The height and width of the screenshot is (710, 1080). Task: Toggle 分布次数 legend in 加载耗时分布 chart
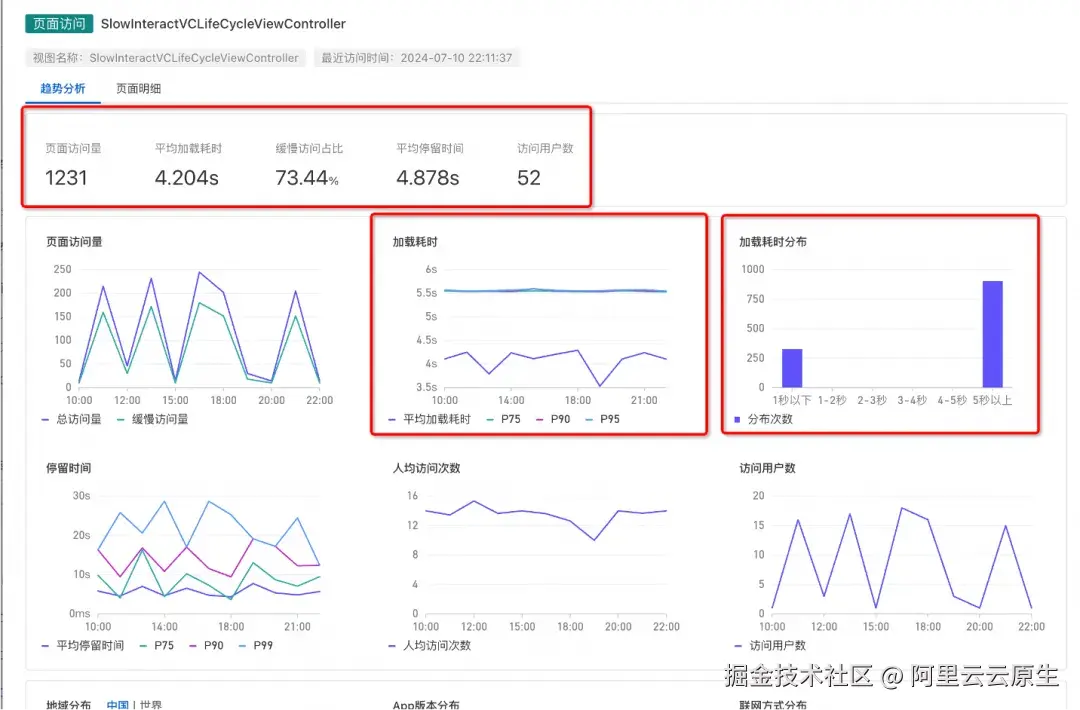point(763,419)
